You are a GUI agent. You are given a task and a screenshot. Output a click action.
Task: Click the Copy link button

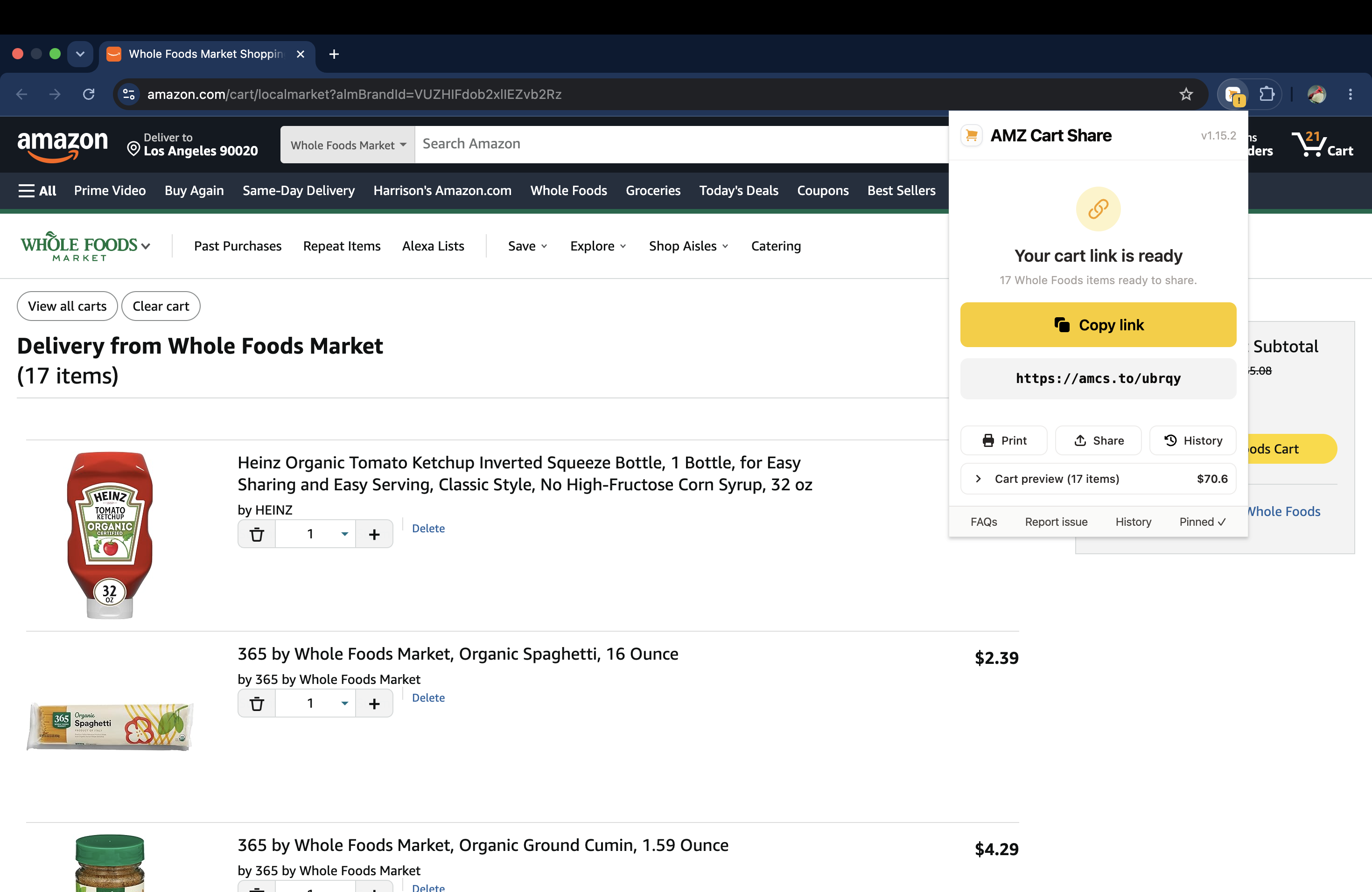1098,325
